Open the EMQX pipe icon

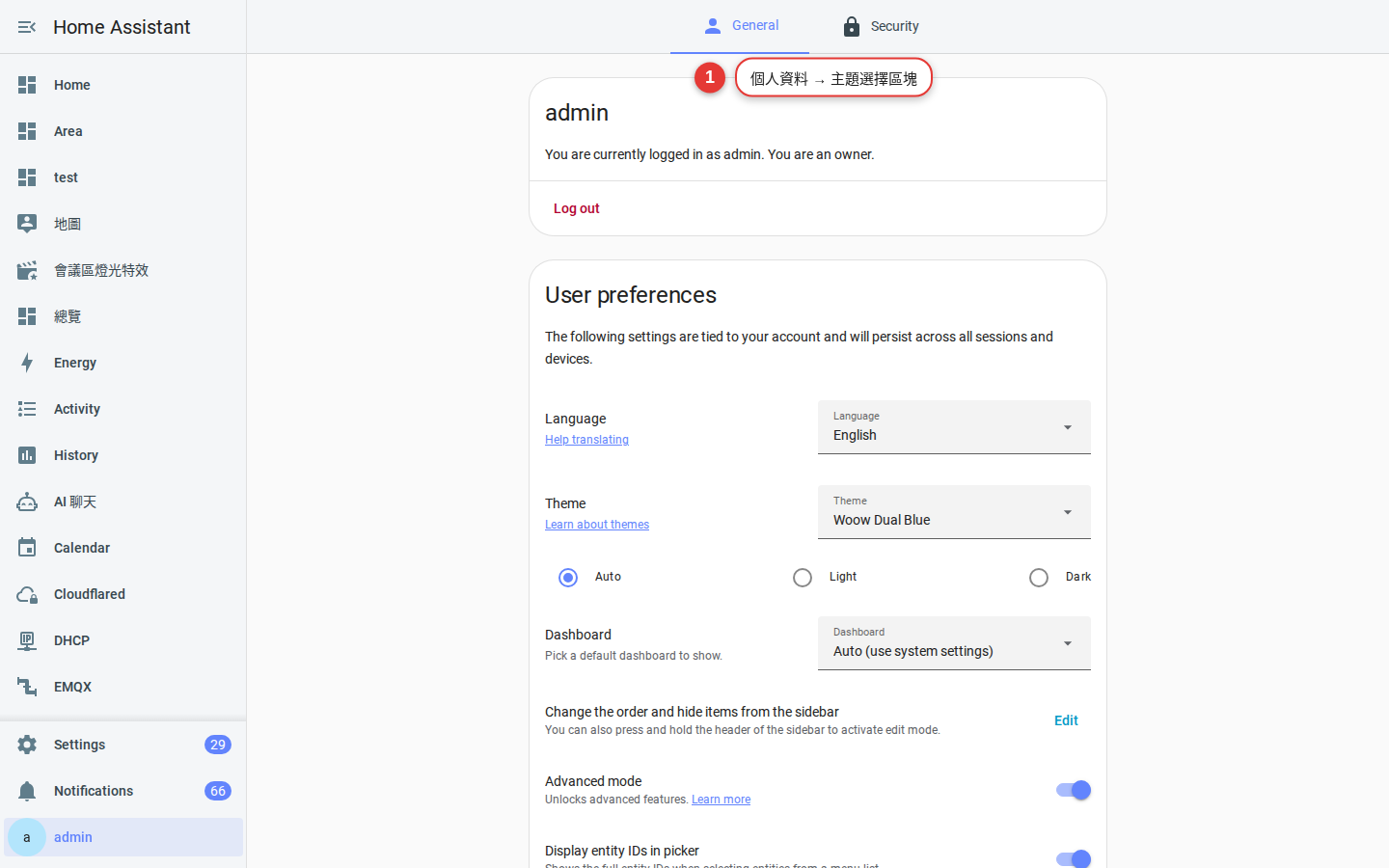point(27,687)
